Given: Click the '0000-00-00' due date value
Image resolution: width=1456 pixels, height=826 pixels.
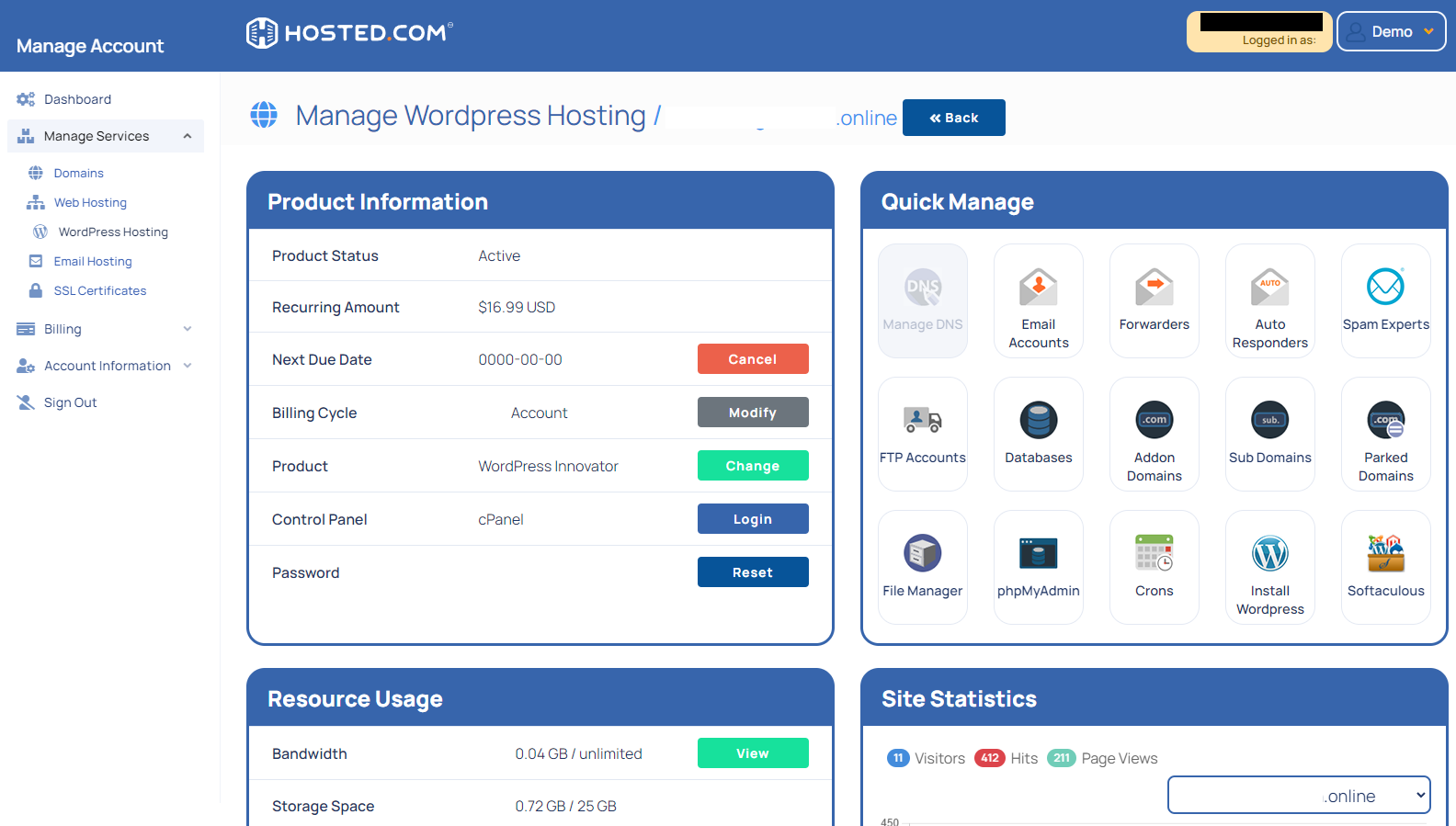Looking at the screenshot, I should (x=520, y=359).
